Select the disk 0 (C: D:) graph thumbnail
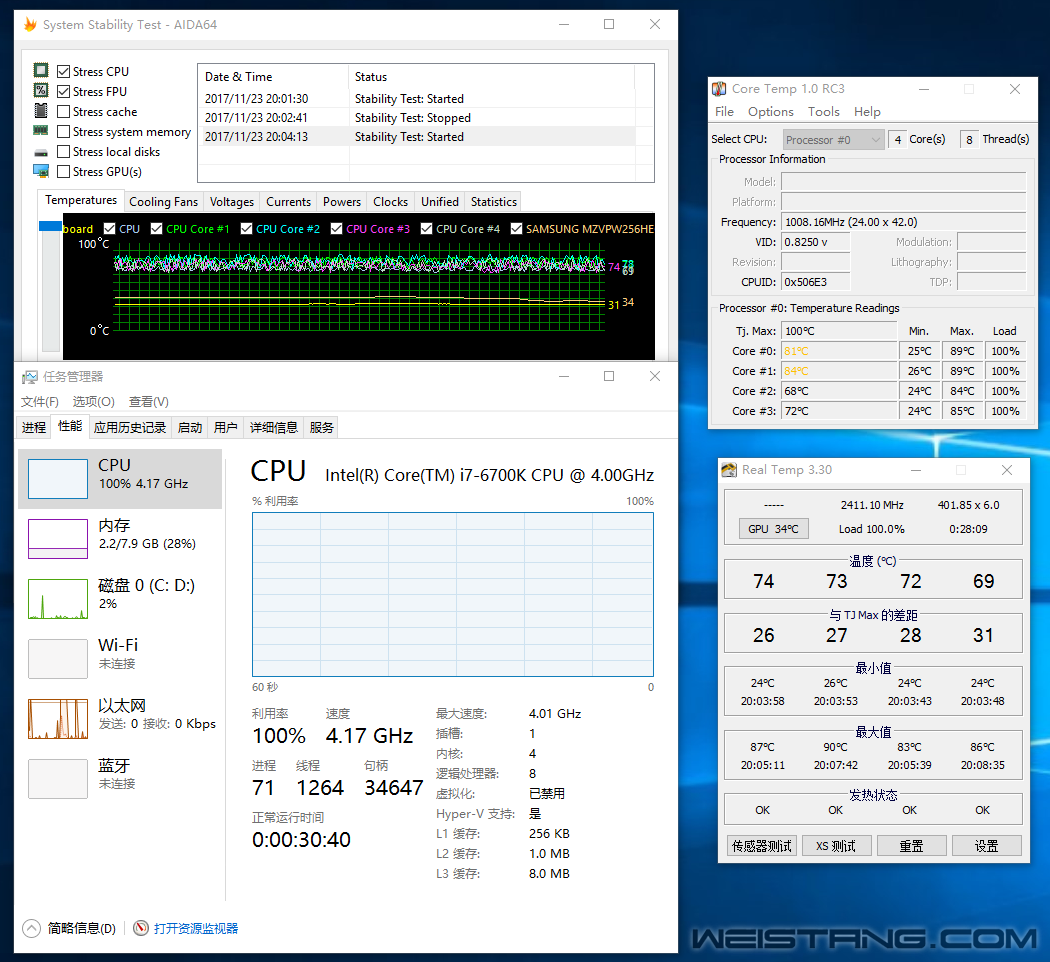1050x962 pixels. (58, 598)
